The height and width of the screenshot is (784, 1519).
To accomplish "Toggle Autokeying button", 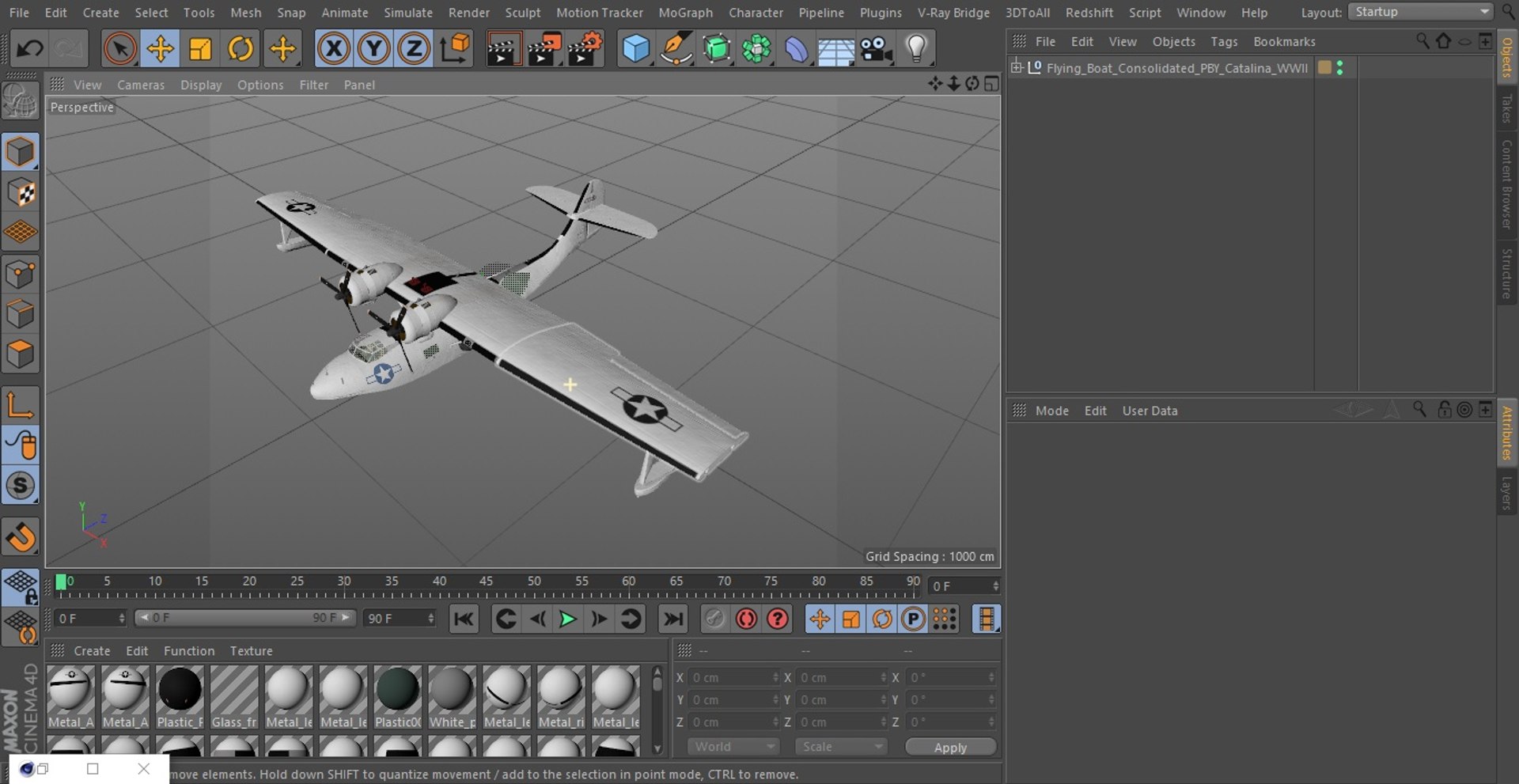I will [746, 619].
